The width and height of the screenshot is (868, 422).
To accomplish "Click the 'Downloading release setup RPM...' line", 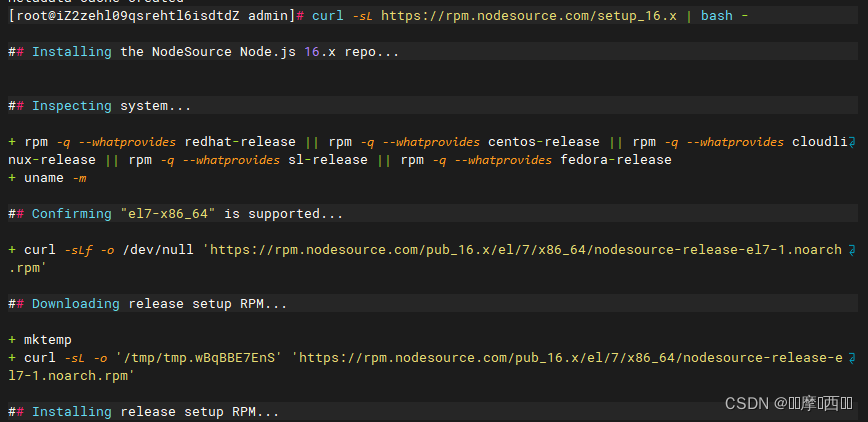I will coord(148,303).
